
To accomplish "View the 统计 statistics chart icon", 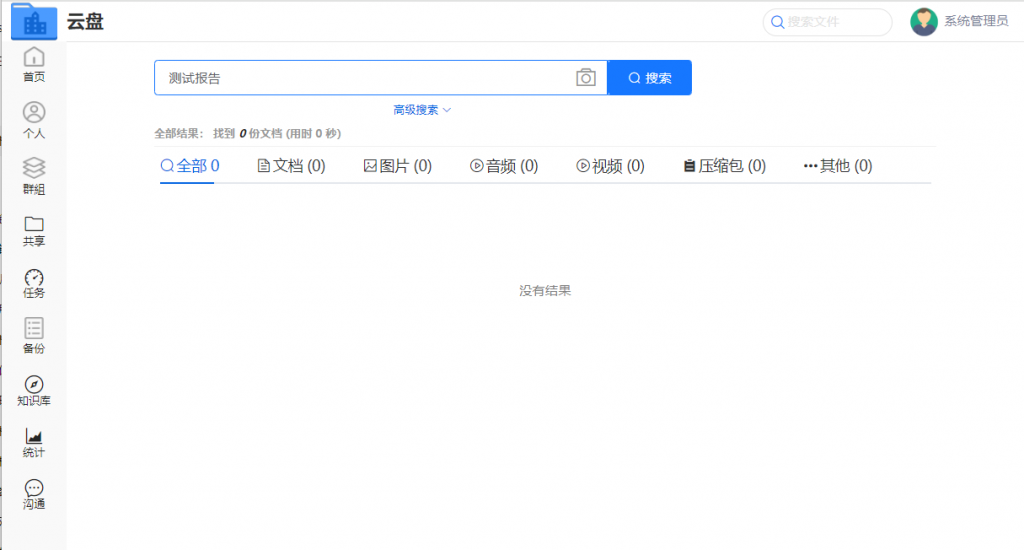I will click(34, 437).
